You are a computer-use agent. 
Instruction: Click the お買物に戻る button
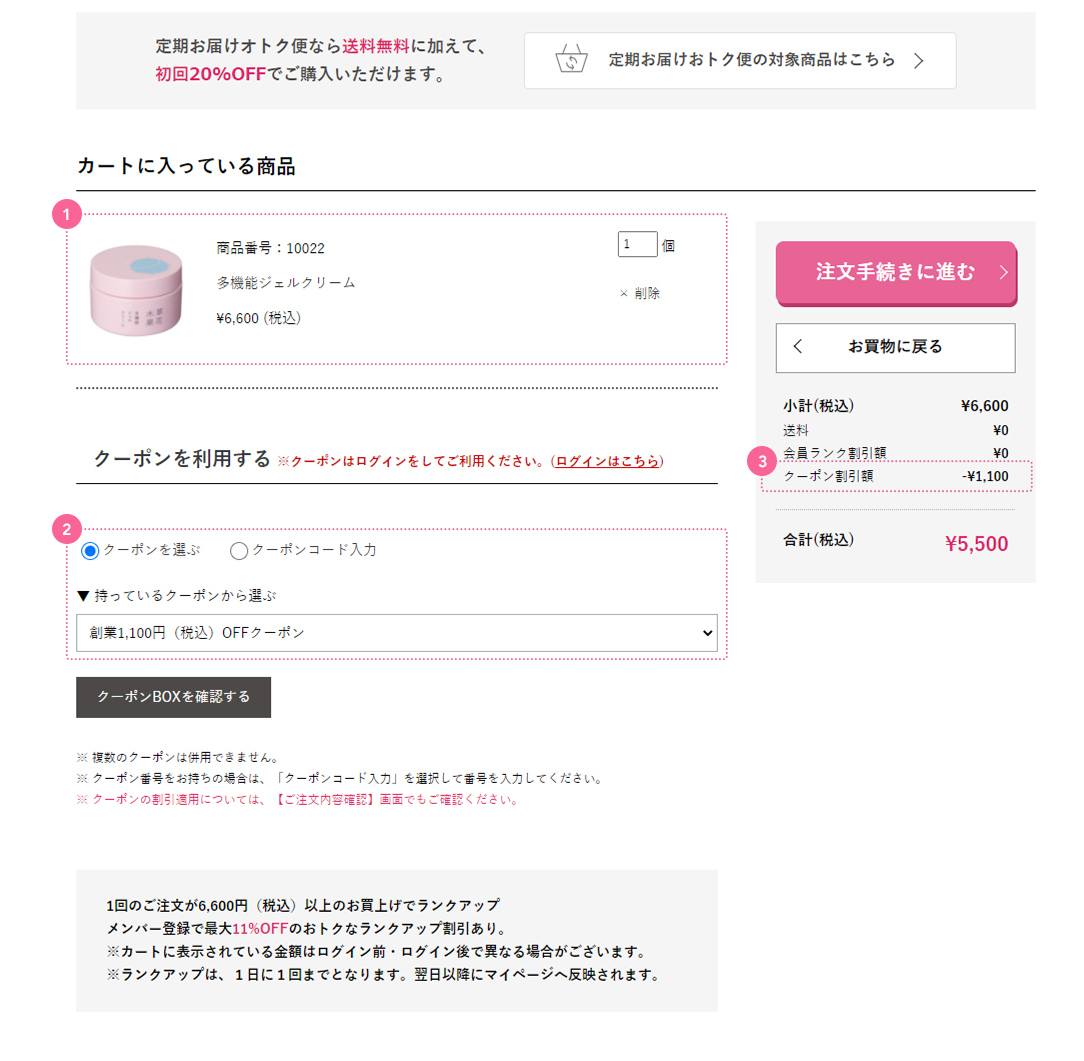click(x=895, y=348)
